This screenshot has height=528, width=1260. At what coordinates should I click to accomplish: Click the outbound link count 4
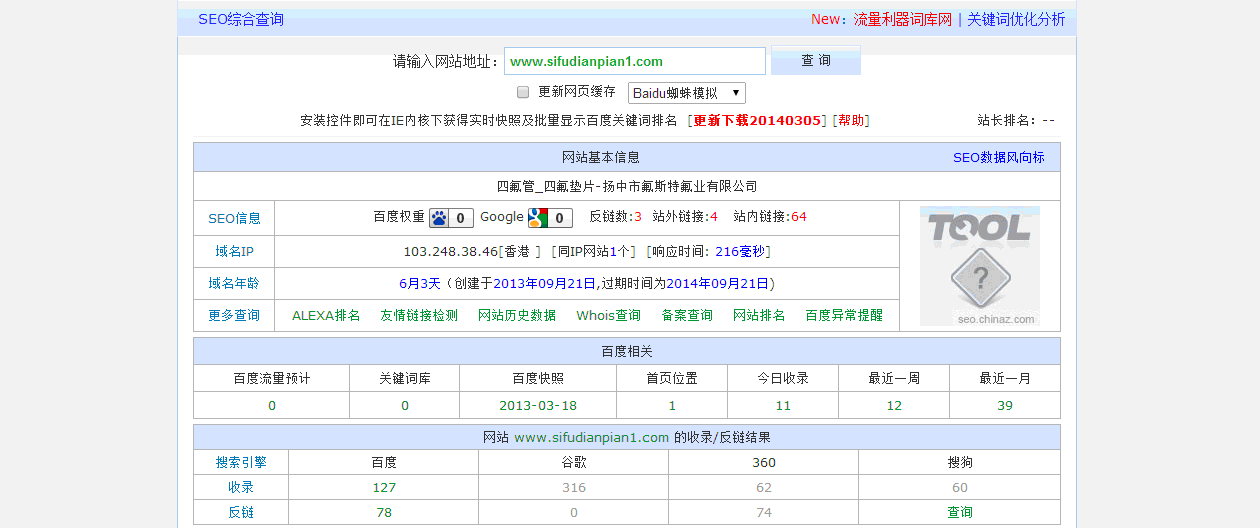pyautogui.click(x=713, y=217)
